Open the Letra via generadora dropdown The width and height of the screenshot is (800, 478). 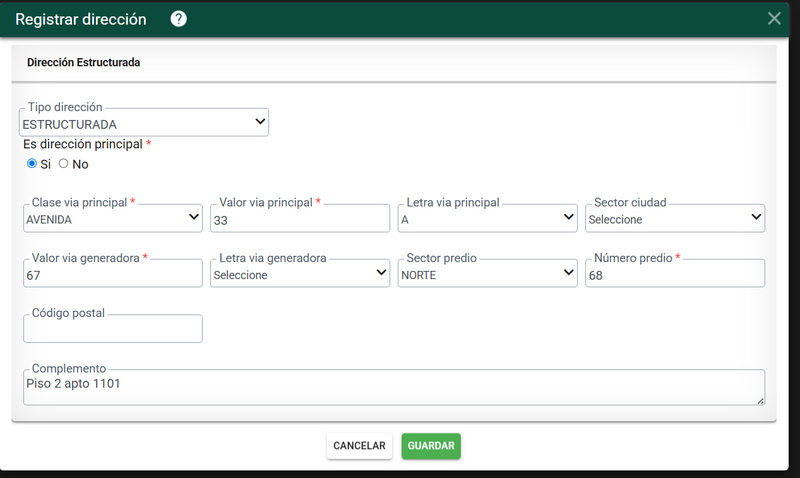300,273
